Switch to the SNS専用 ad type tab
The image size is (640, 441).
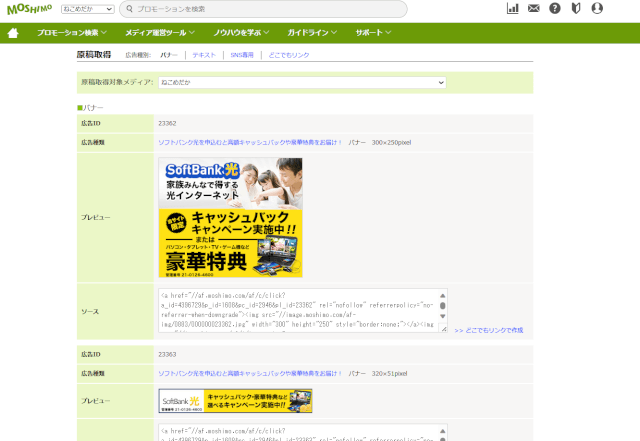(x=242, y=56)
